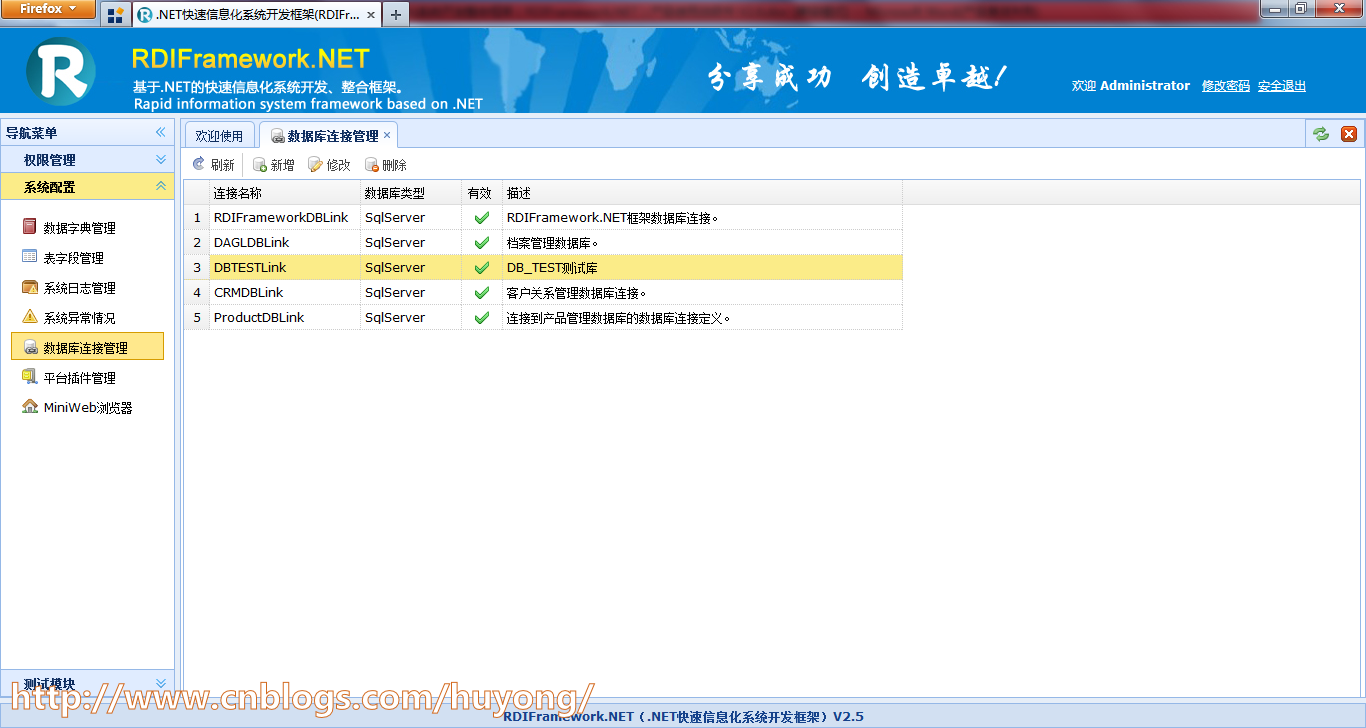Toggle the valid mark on CRMDBLink row

480,292
